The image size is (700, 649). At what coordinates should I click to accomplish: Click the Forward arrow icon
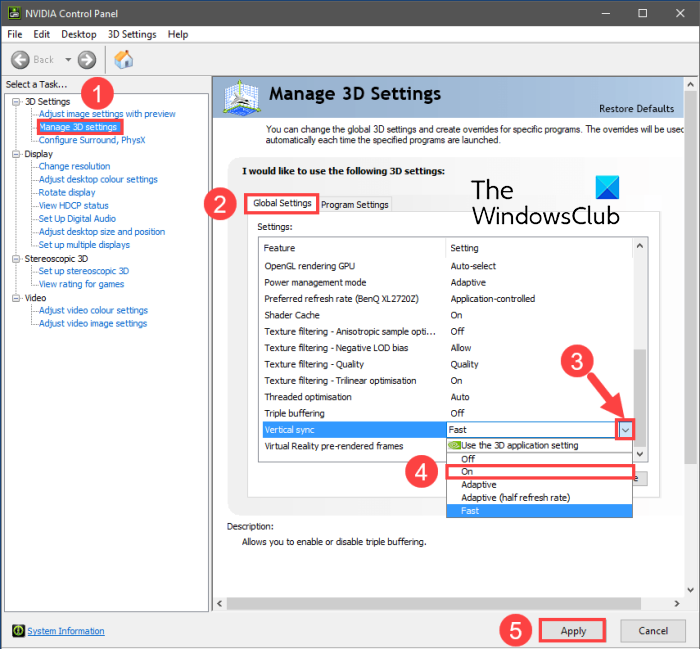coord(87,59)
